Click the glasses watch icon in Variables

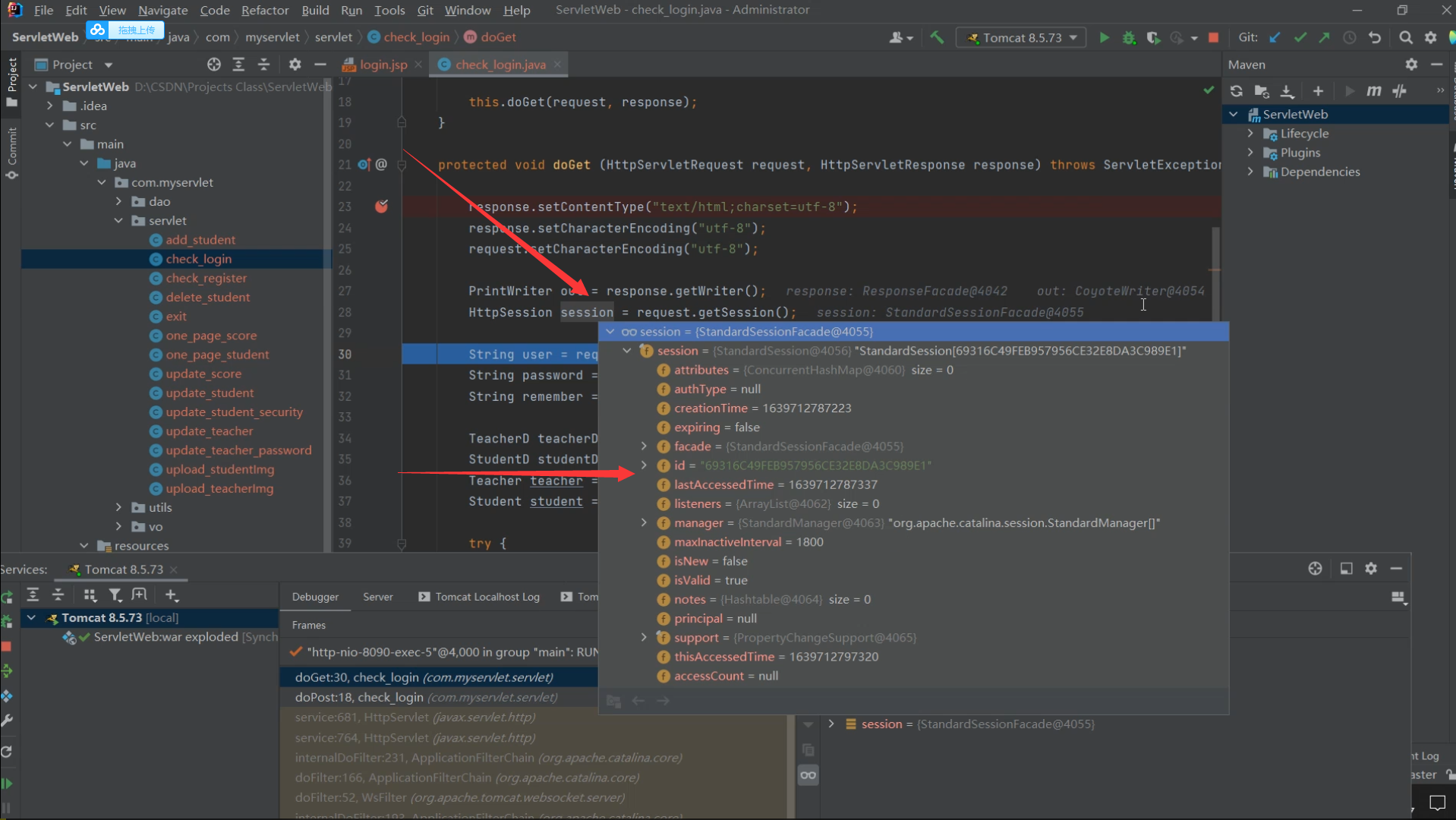point(808,775)
